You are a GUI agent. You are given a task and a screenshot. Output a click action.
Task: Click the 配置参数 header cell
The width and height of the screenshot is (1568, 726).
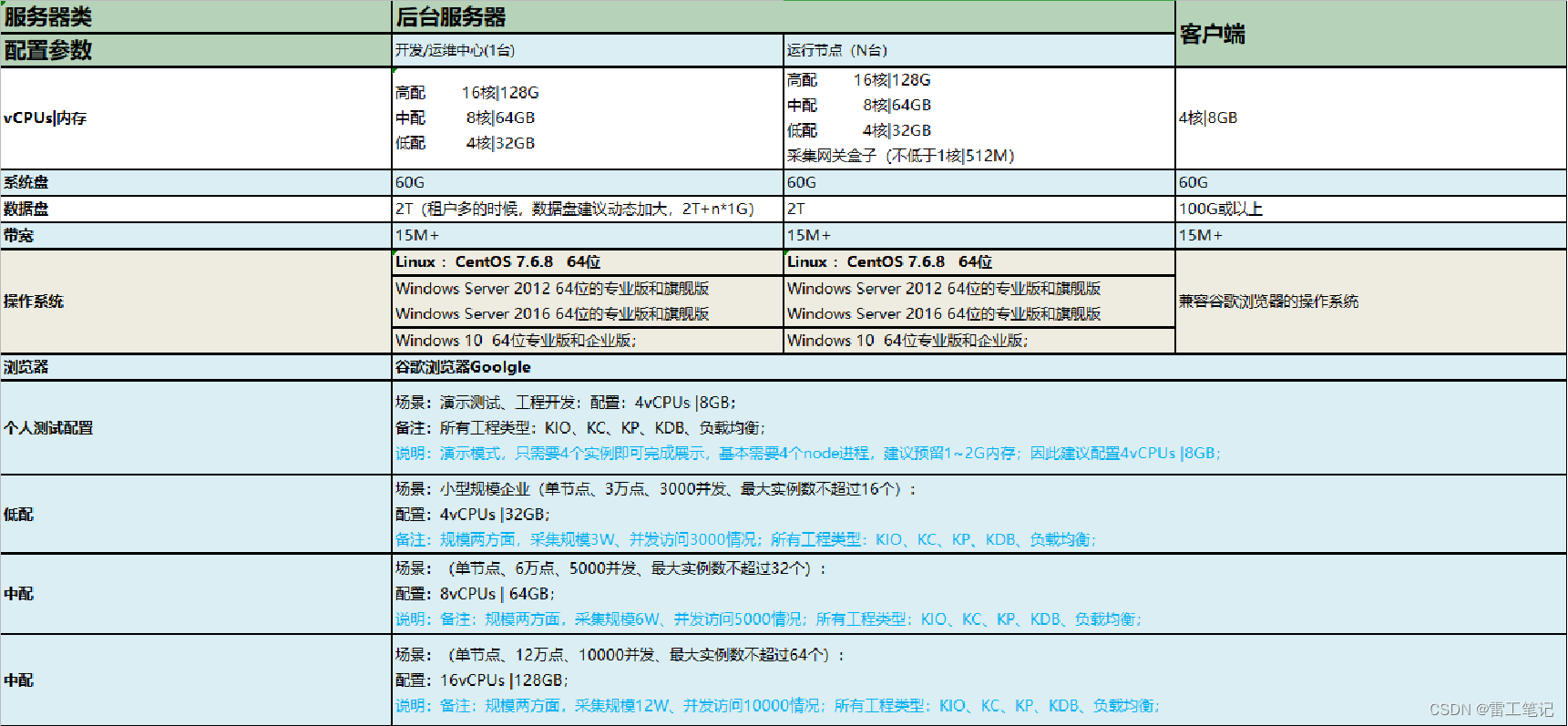pos(196,50)
